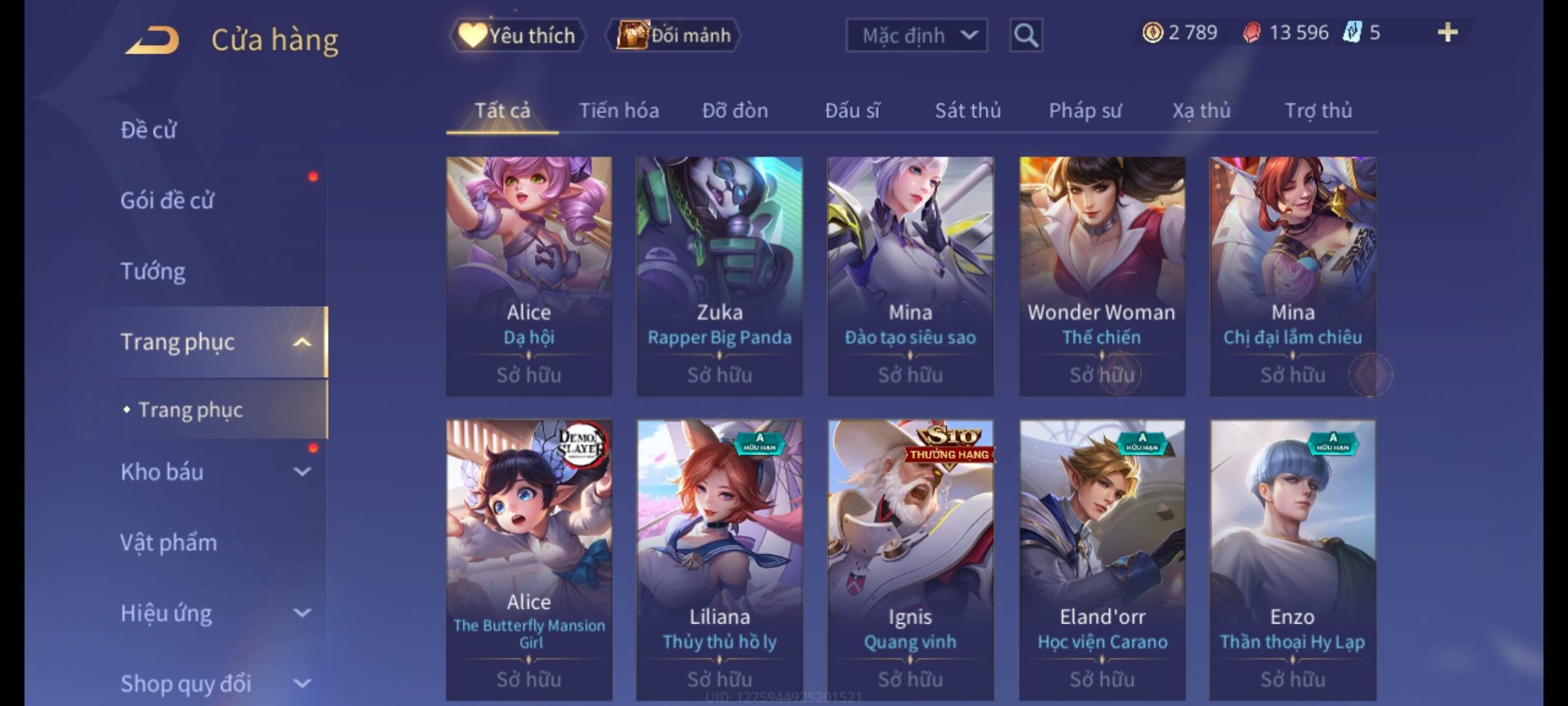This screenshot has height=706, width=1568.
Task: Open the search magnifier icon
Action: (1026, 35)
